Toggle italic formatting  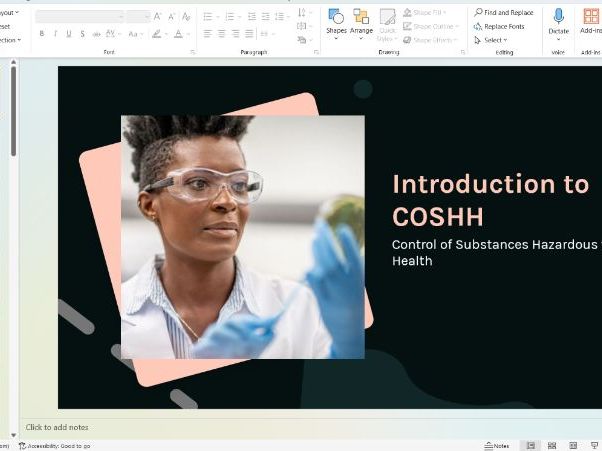(x=55, y=34)
